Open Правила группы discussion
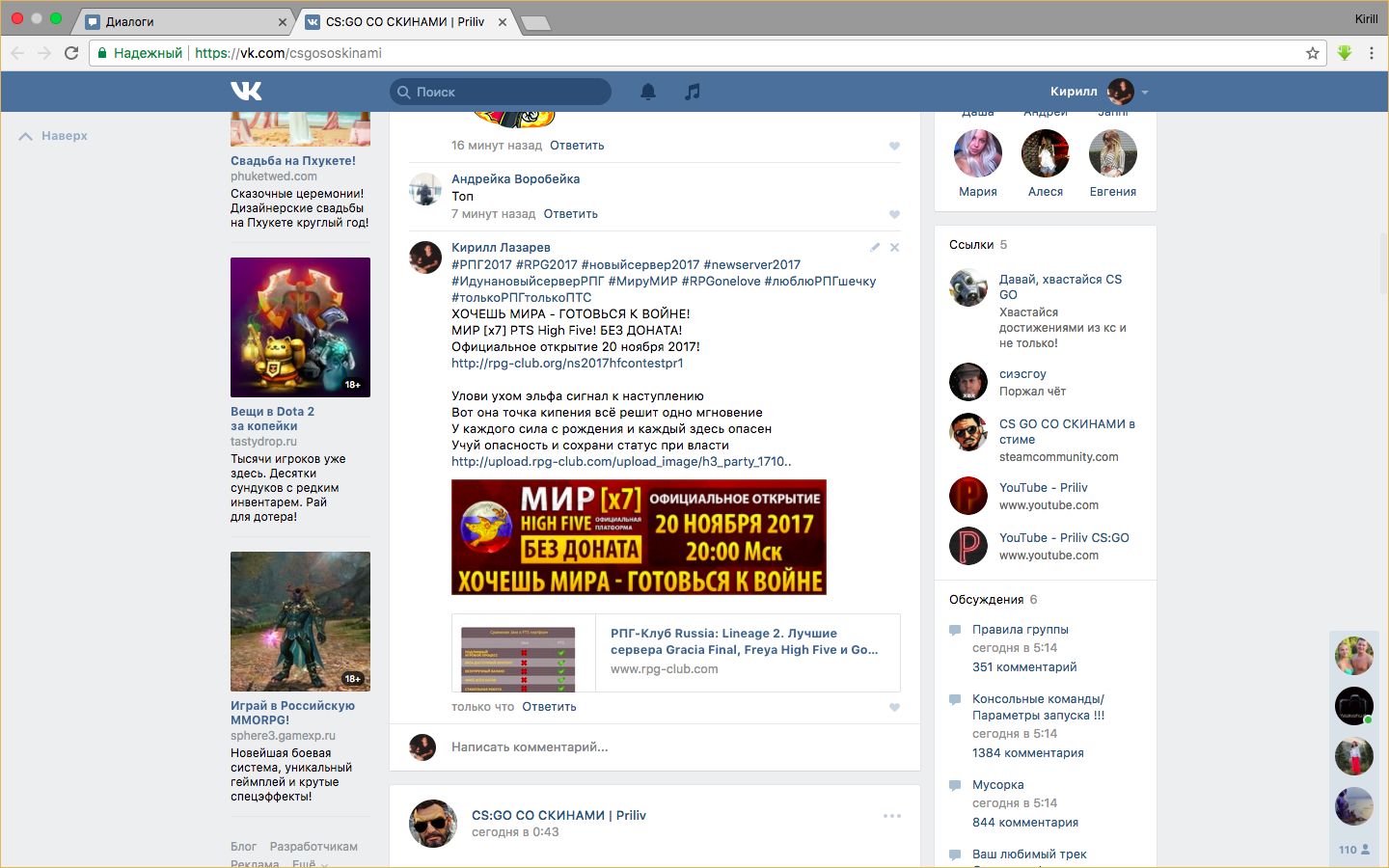 point(1020,630)
